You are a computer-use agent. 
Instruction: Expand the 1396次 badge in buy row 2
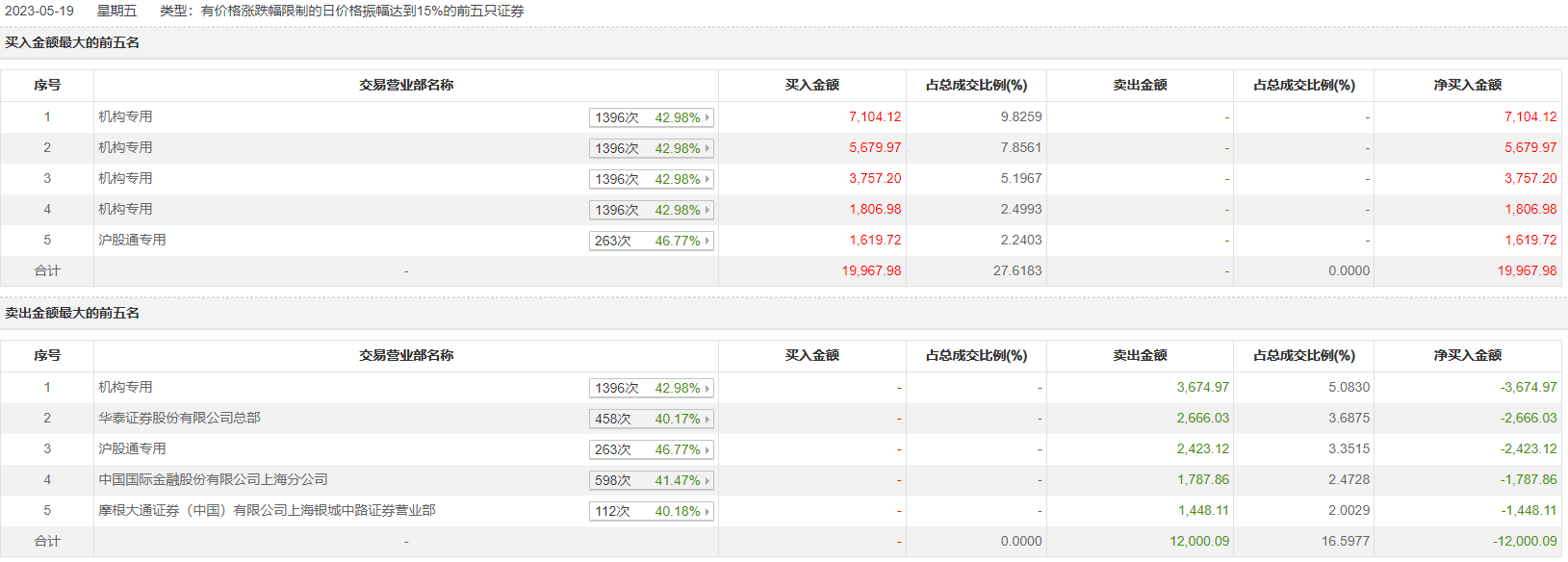coord(651,148)
